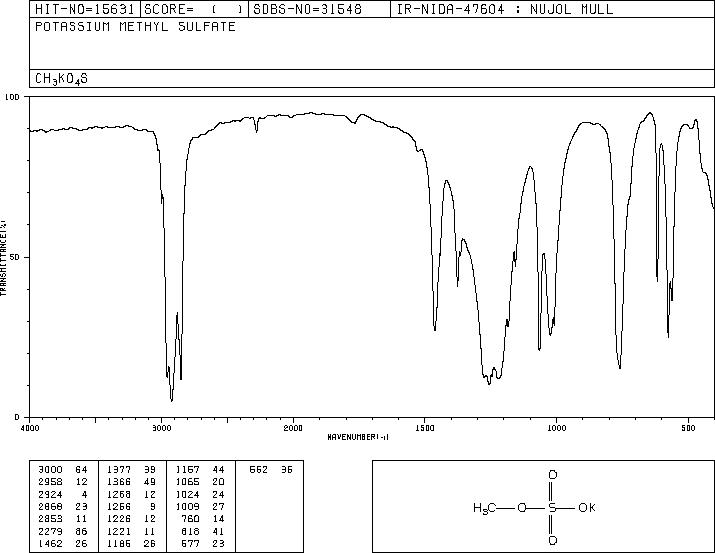This screenshot has width=715, height=553.
Task: Click the 662 peak entry in table
Action: tap(270, 470)
